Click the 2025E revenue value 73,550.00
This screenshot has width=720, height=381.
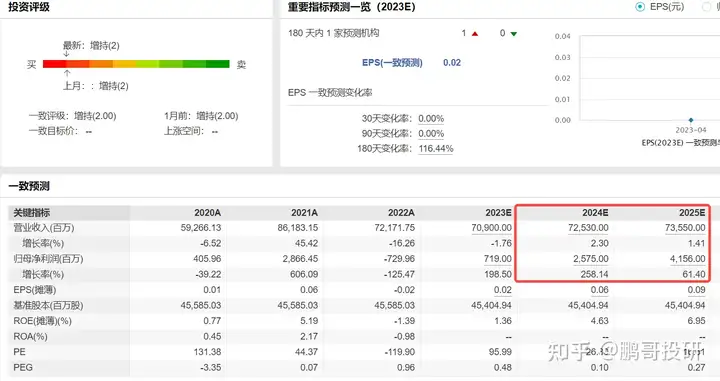point(685,228)
